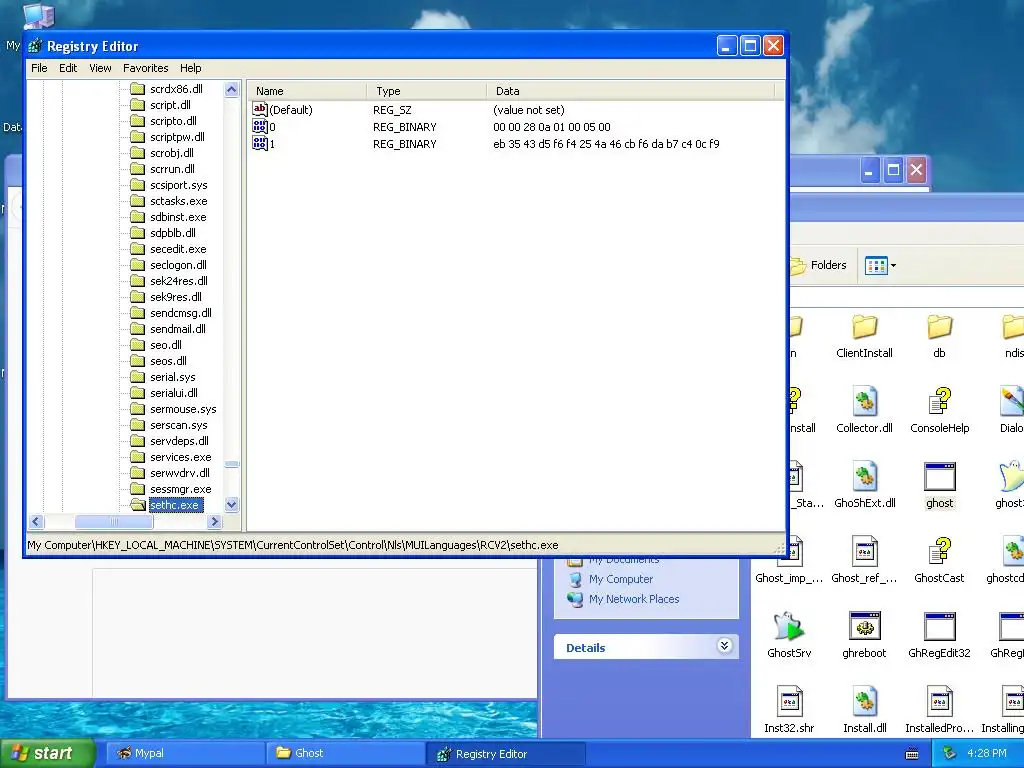Select the GhostSrv ghost icon
Viewport: 1024px width, 768px height.
point(789,627)
